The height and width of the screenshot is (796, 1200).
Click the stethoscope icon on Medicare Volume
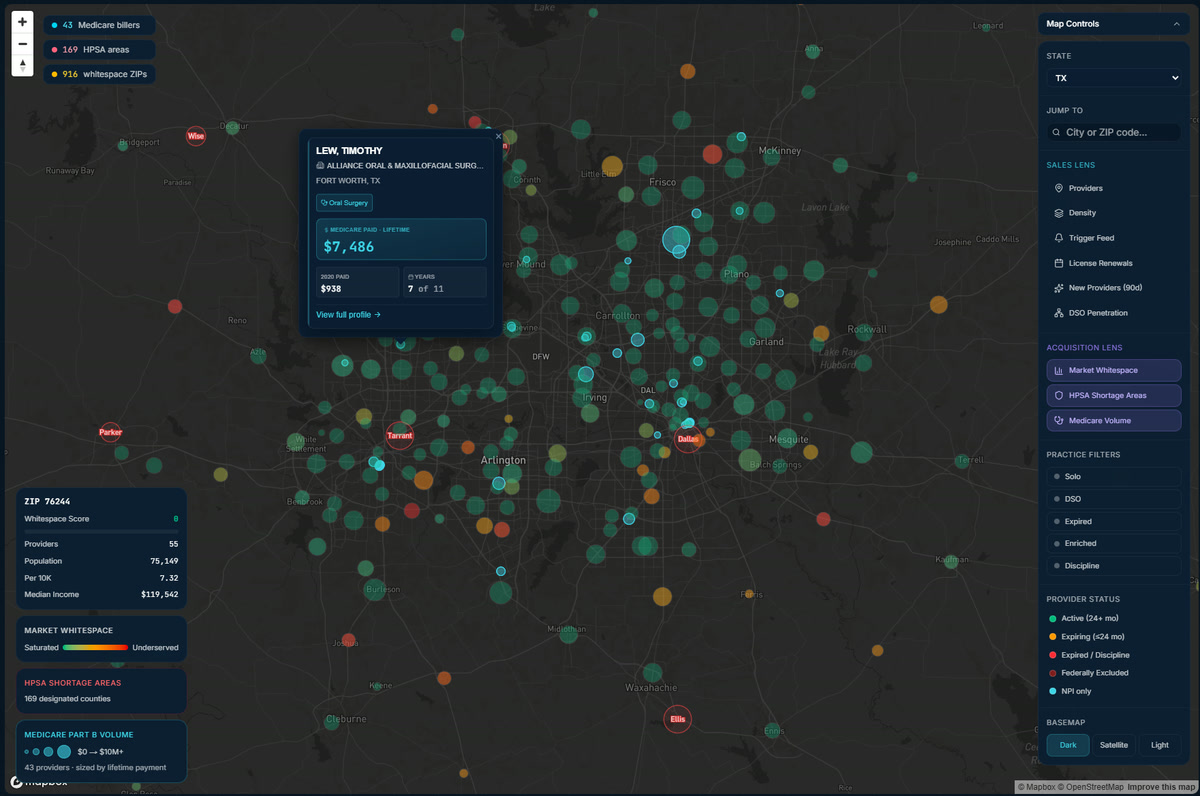point(1059,420)
